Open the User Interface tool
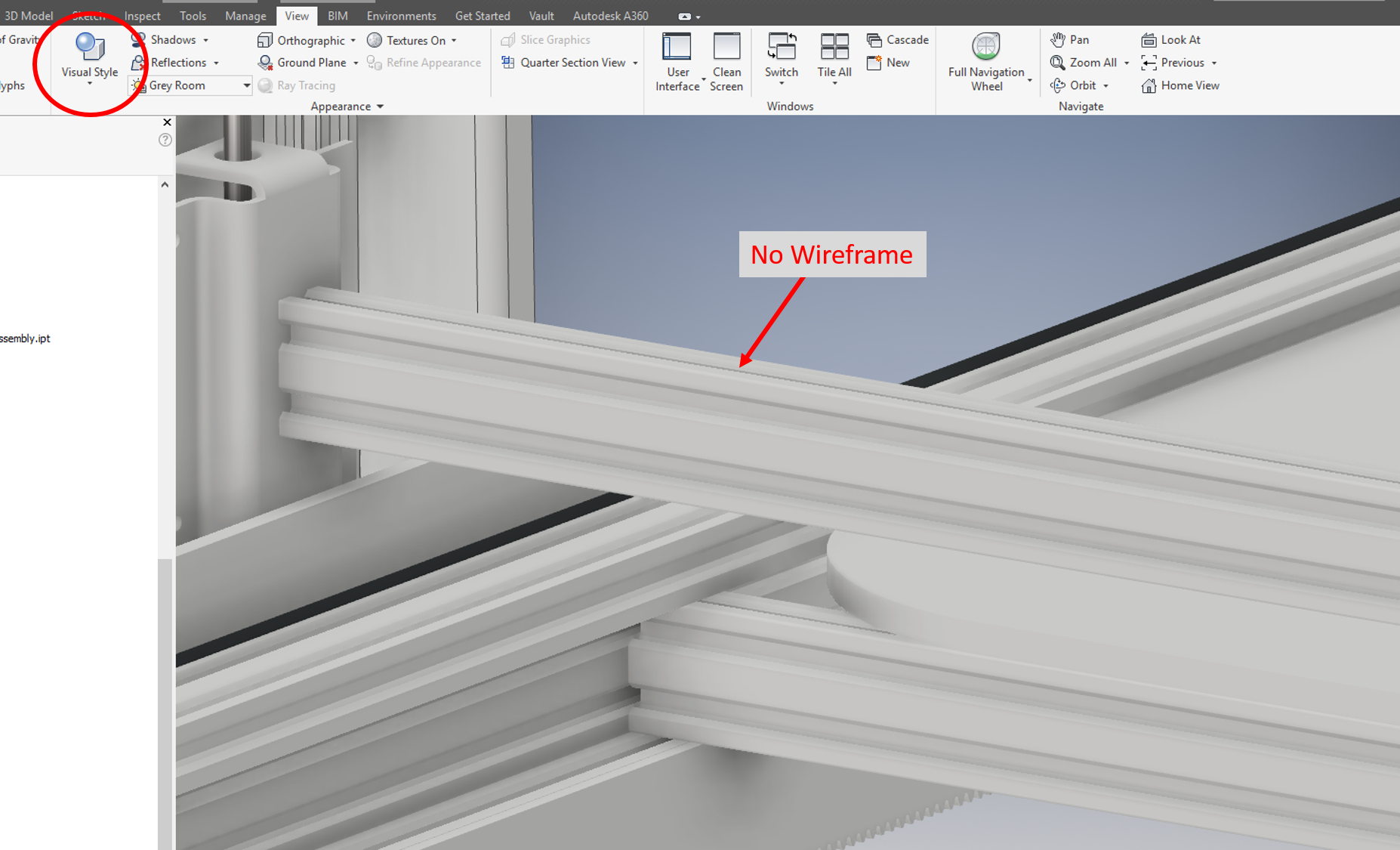Viewport: 1400px width, 850px height. (677, 62)
